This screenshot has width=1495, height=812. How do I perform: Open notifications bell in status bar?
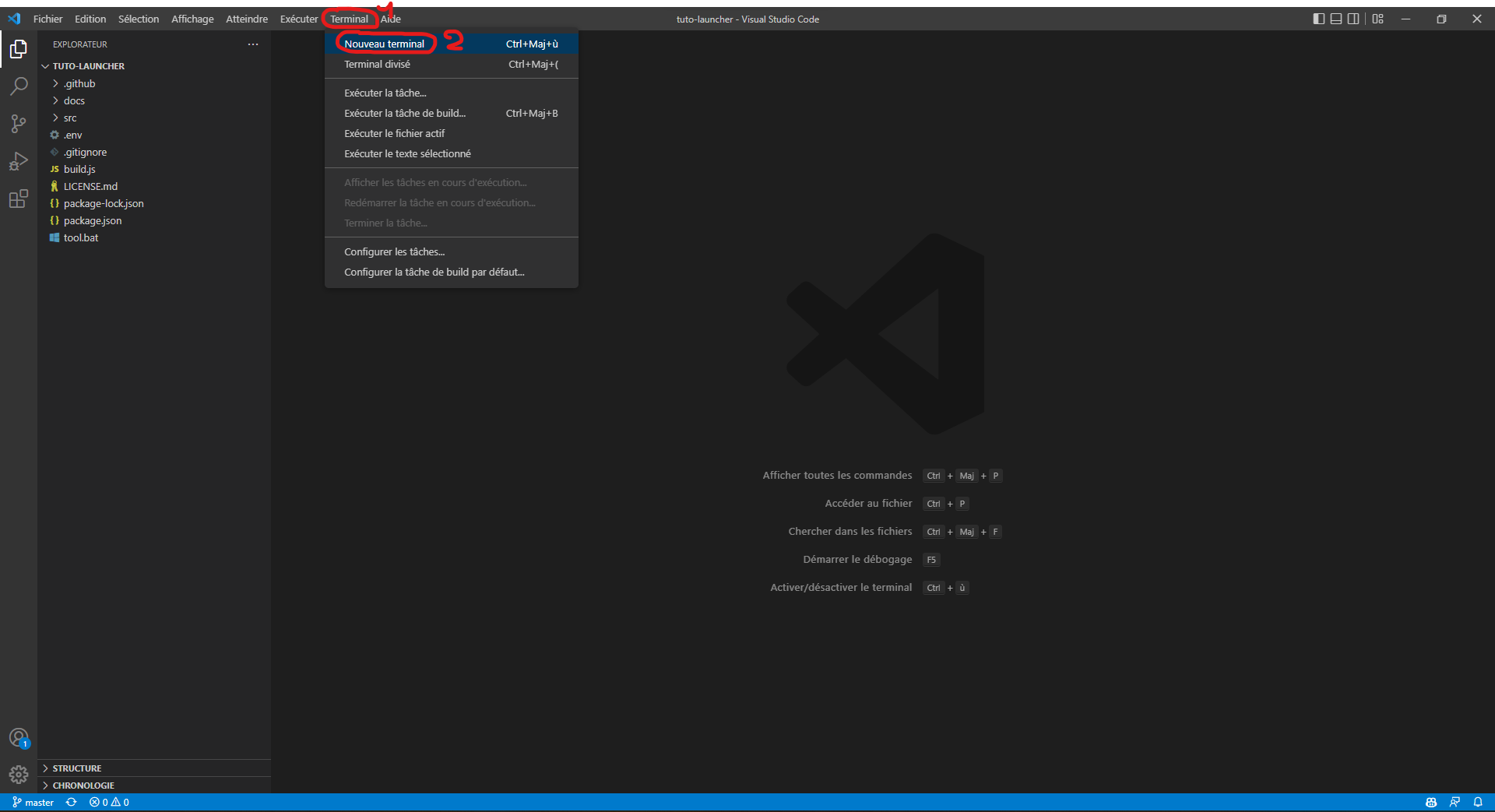[1478, 802]
